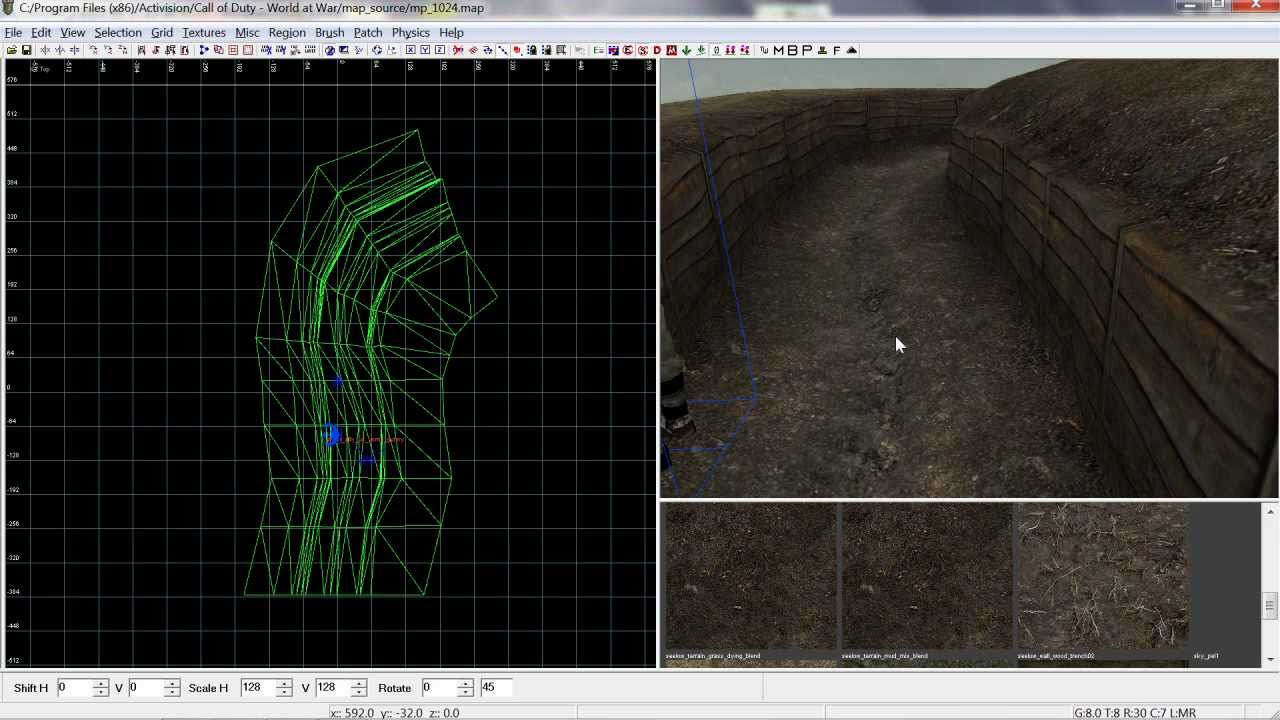Click the underlined green down-arrow icon
This screenshot has width=1280, height=720.
700,50
